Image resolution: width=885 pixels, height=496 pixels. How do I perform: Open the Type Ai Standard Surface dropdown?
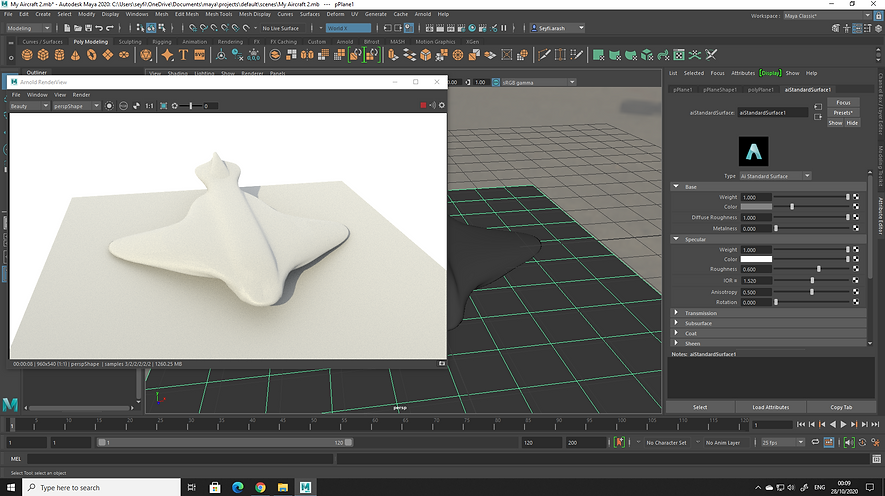coord(775,176)
